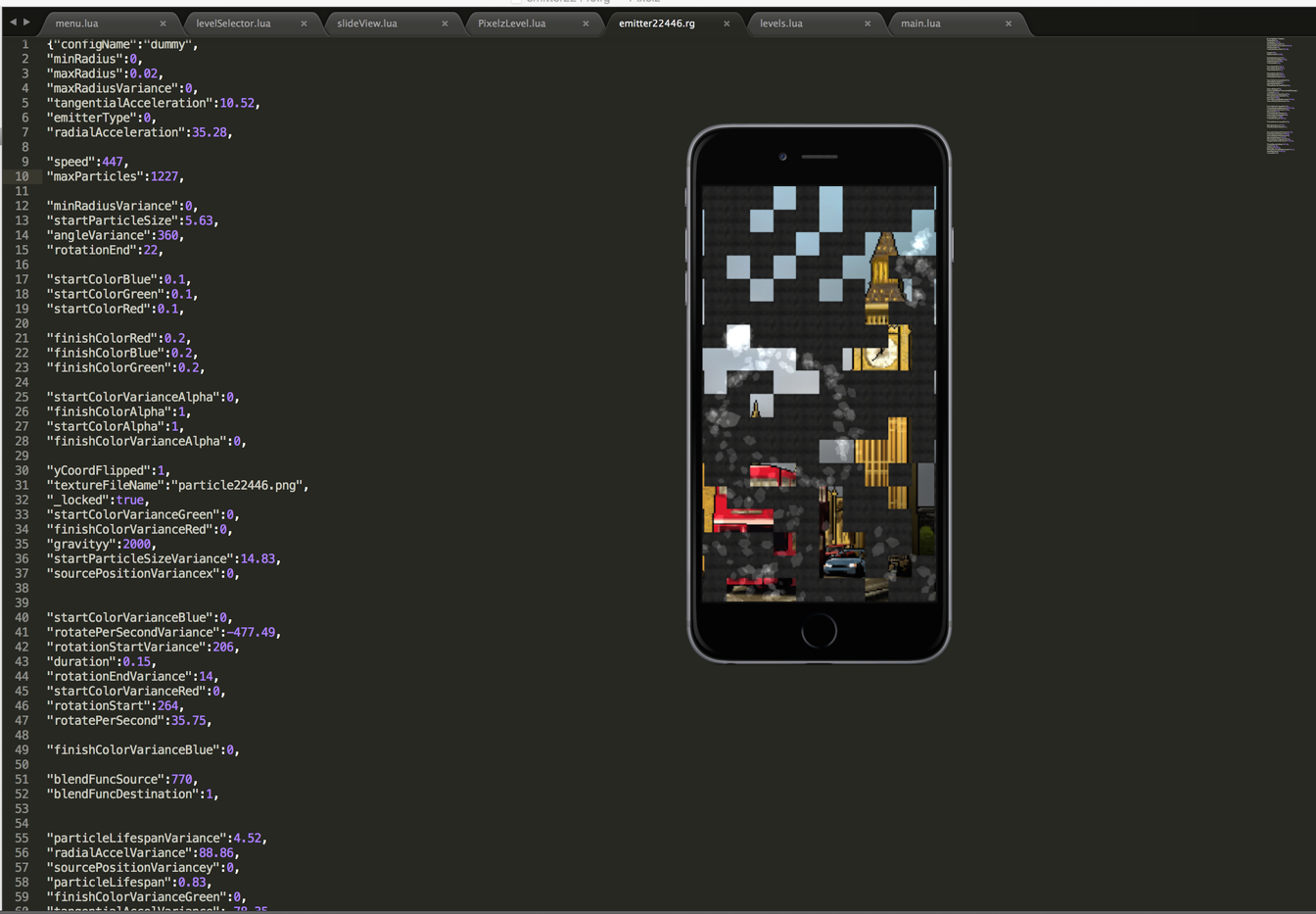This screenshot has height=914, width=1316.
Task: Close the levelSelector.lua tab
Action: click(304, 24)
